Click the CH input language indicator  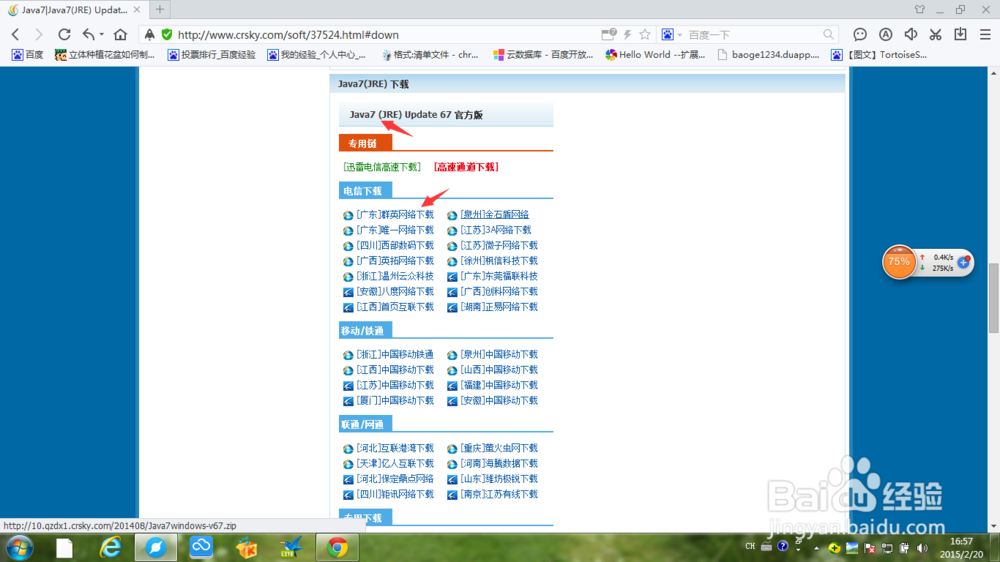(750, 547)
